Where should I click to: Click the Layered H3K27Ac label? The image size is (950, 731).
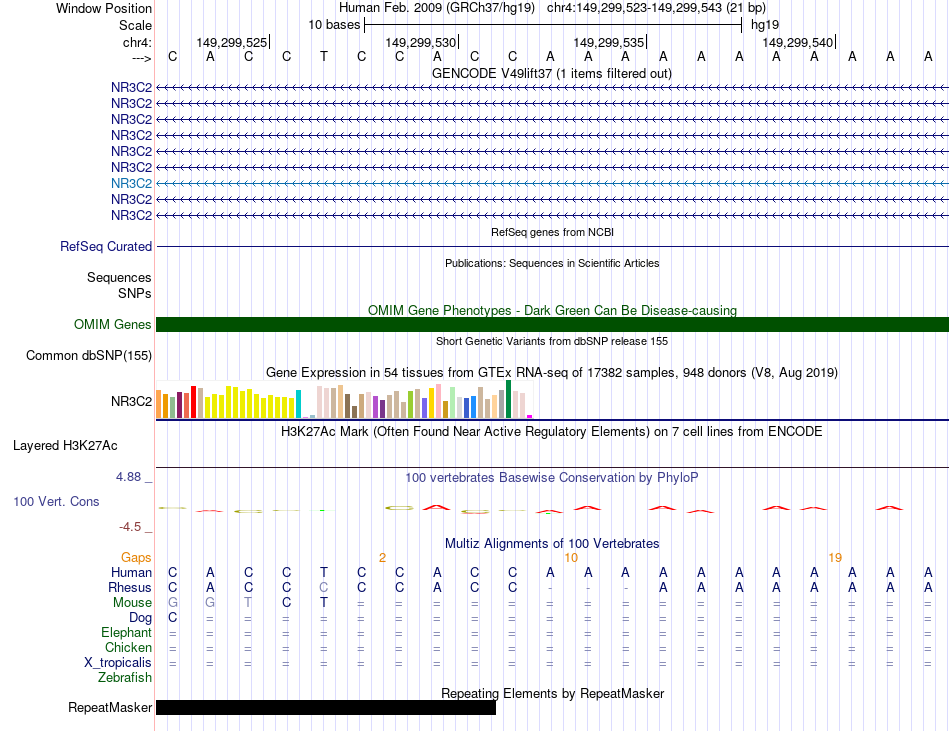65,446
